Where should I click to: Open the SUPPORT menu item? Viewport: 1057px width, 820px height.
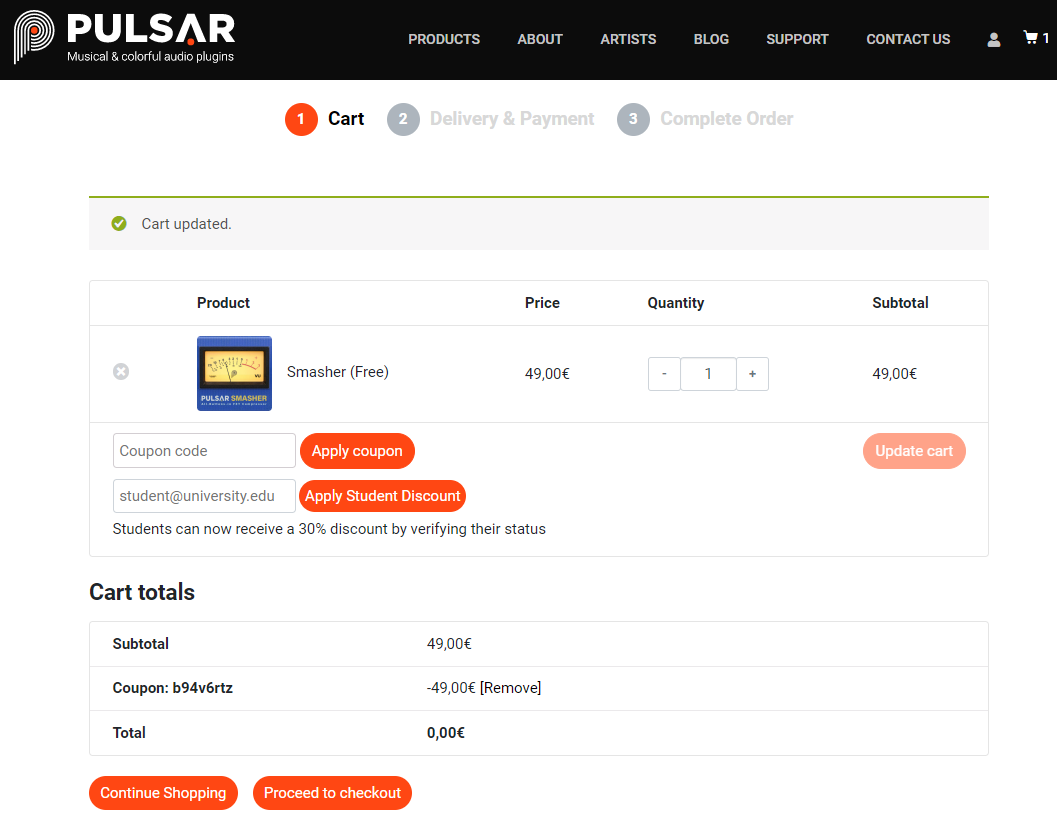click(x=797, y=40)
